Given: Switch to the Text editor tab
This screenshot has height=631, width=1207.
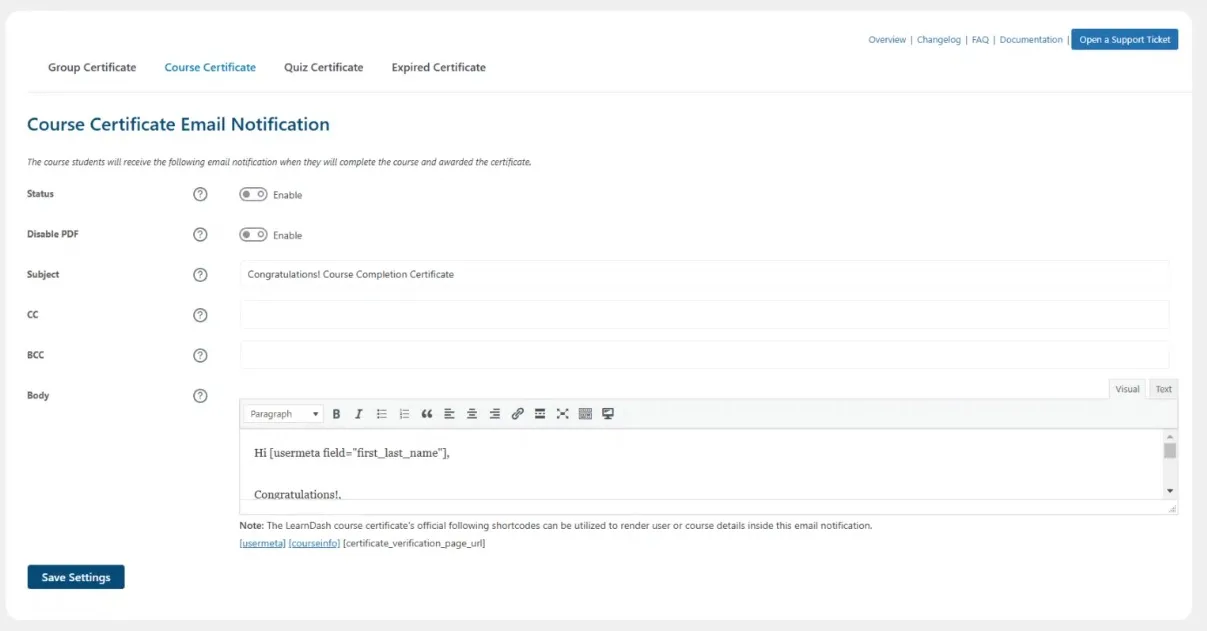Looking at the screenshot, I should click(x=1162, y=389).
